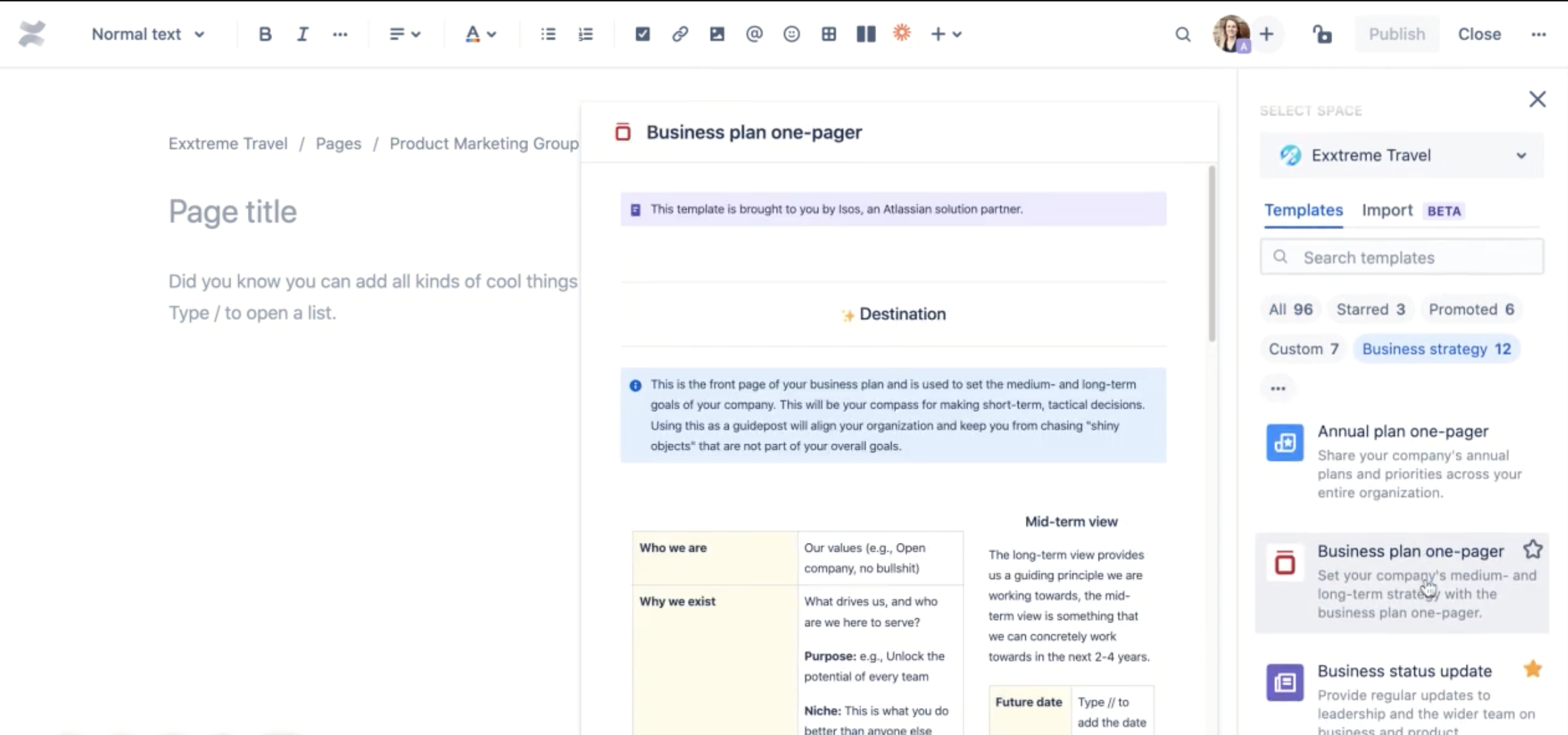Viewport: 1568px width, 735px height.
Task: Insert an @ mention
Action: 754,34
